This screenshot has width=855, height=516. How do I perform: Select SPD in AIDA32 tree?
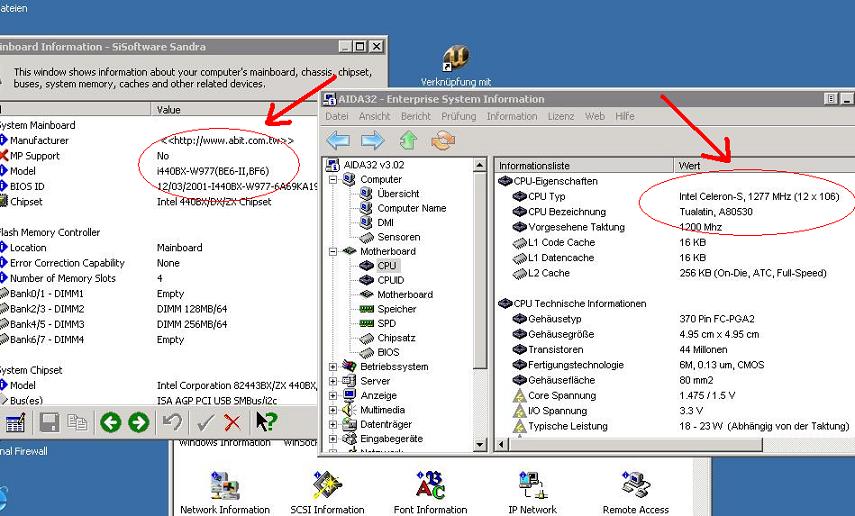pos(387,323)
